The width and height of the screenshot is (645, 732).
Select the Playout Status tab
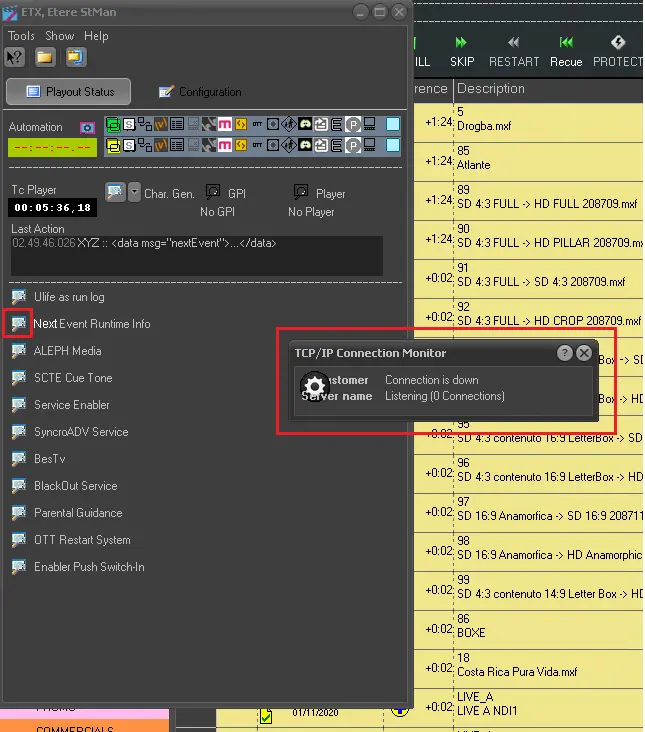pyautogui.click(x=69, y=92)
